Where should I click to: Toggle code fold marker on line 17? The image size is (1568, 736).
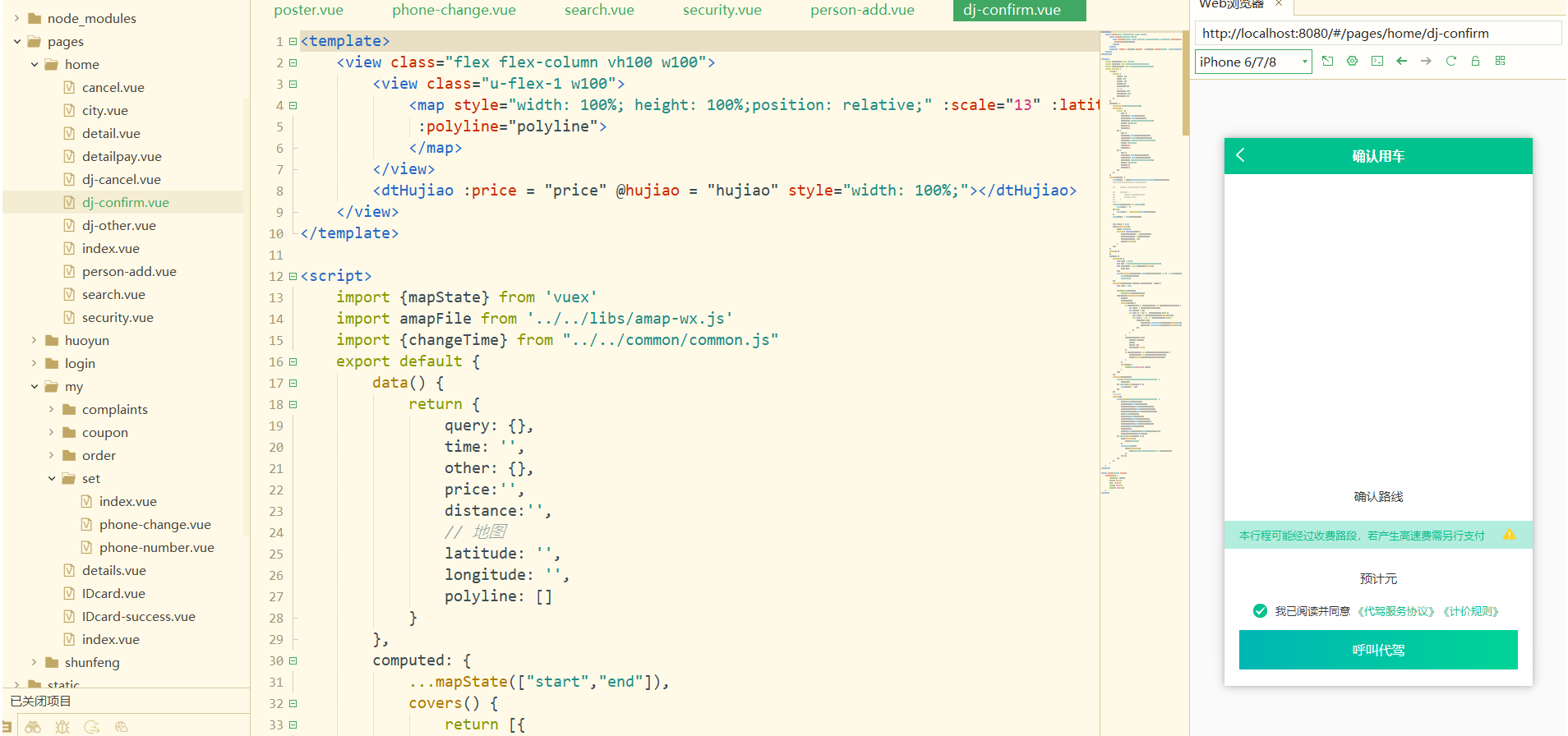293,383
